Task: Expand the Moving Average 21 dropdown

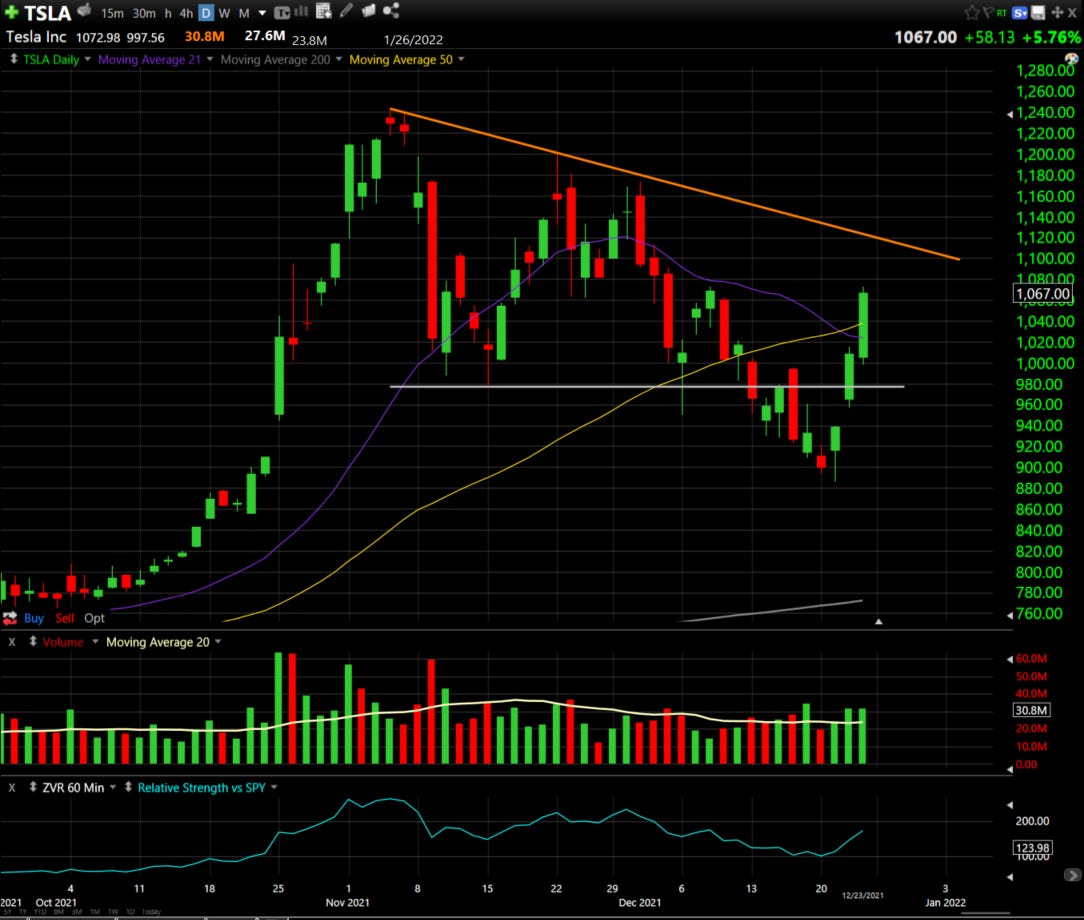Action: pos(209,59)
